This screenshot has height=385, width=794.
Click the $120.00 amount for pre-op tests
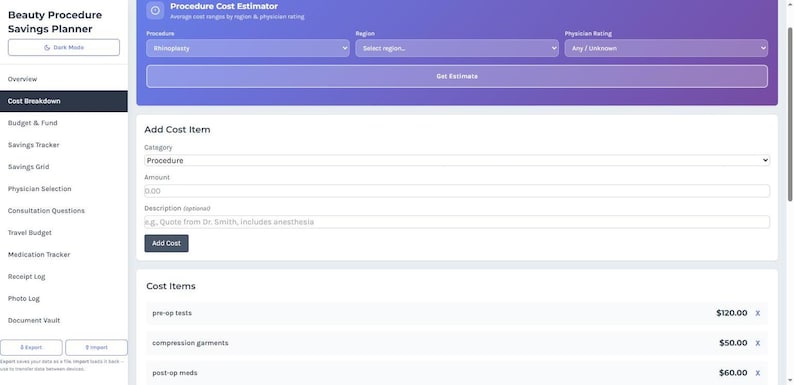click(x=731, y=313)
